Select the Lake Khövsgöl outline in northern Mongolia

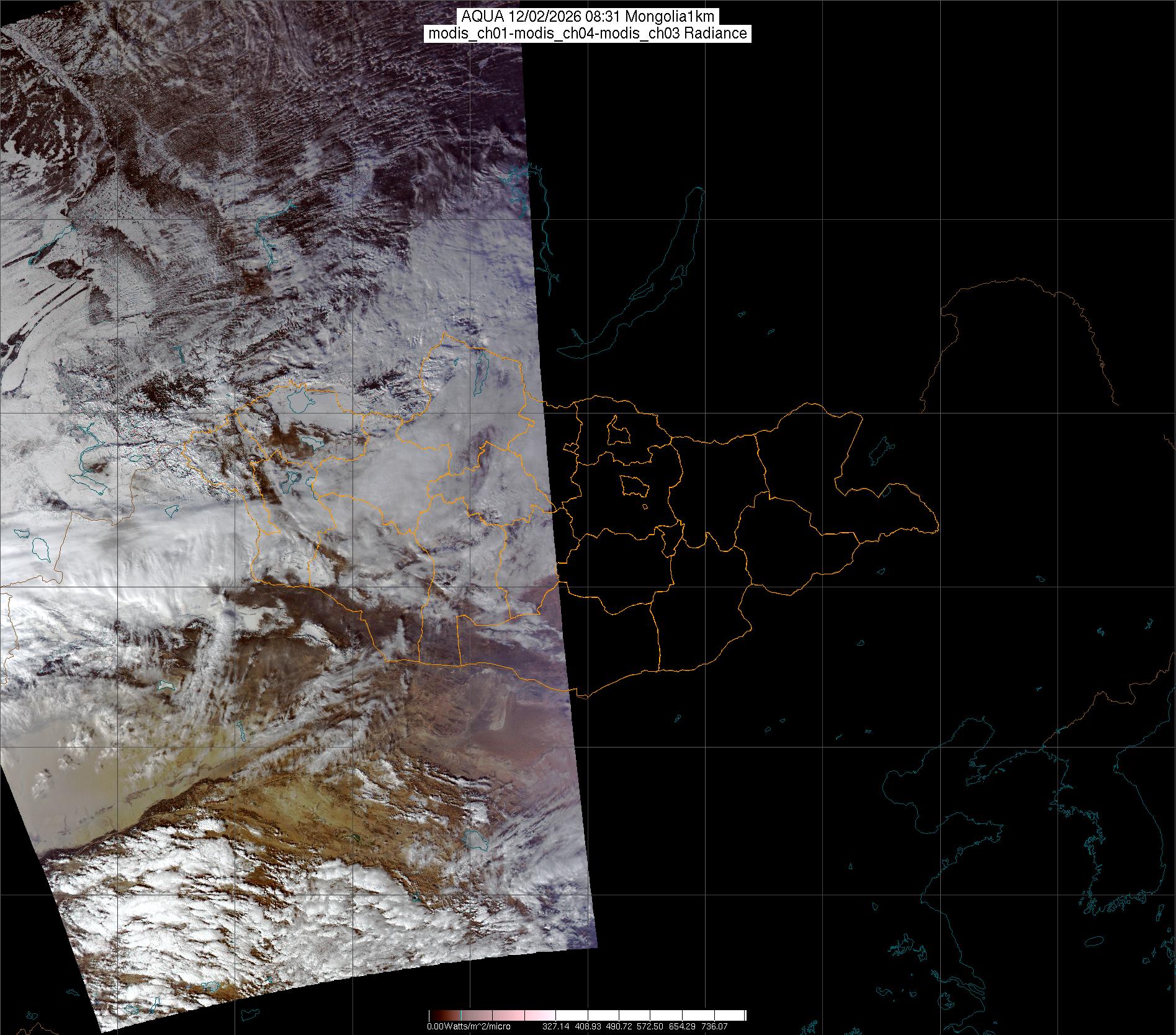pos(480,376)
